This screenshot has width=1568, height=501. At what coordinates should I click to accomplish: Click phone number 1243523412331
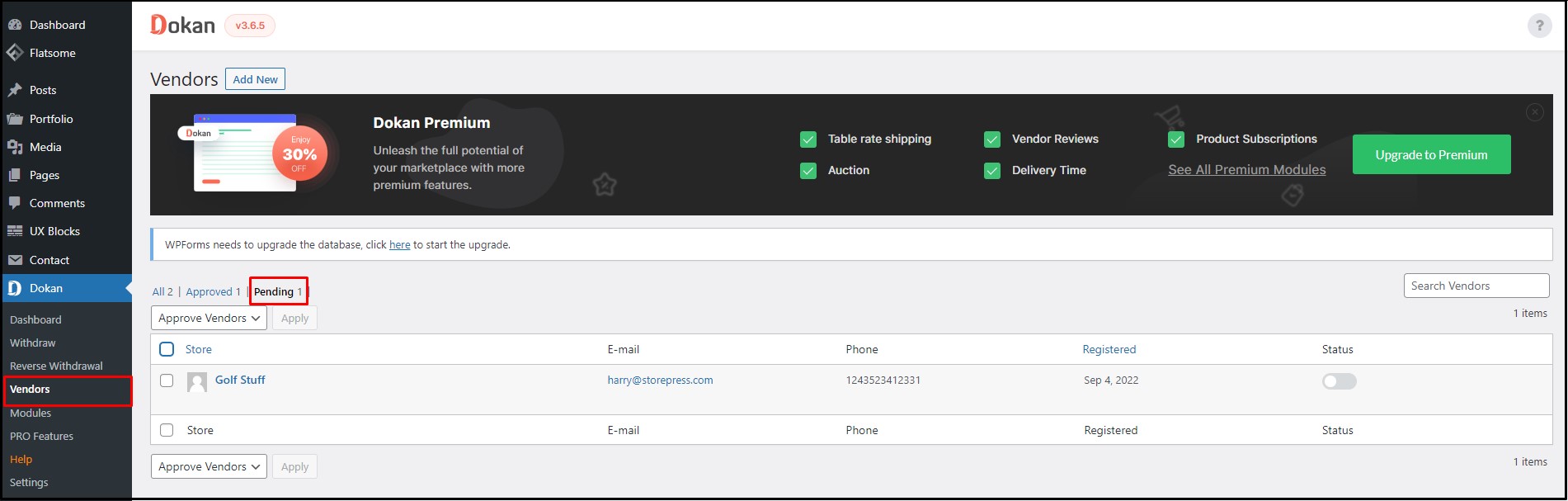pos(883,380)
